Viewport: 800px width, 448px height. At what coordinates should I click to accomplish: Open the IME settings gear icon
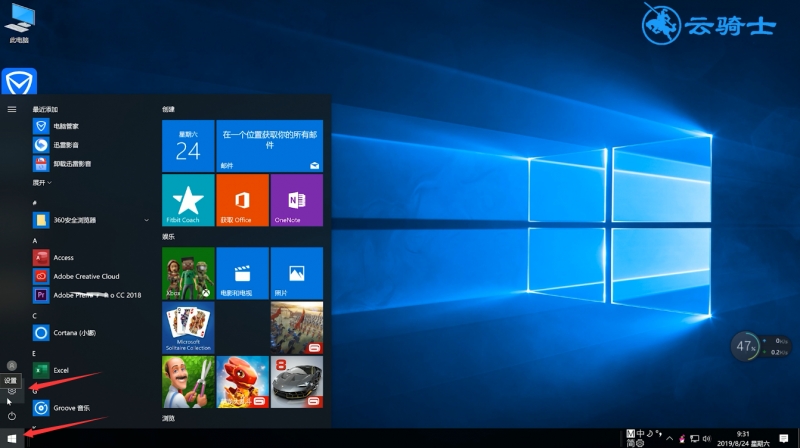[x=640, y=443]
